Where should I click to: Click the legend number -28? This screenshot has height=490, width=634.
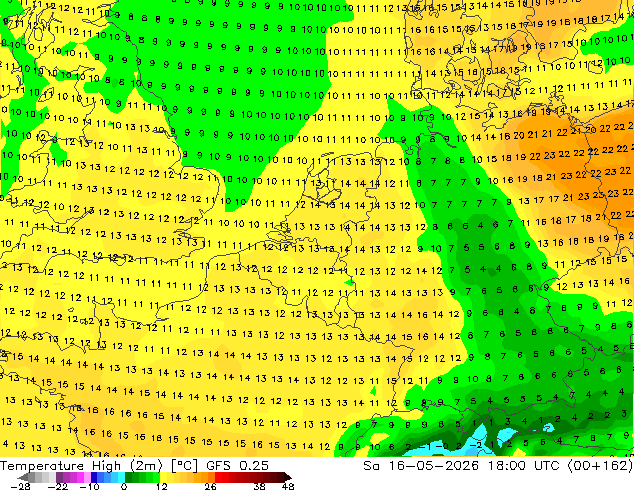[x=20, y=486]
